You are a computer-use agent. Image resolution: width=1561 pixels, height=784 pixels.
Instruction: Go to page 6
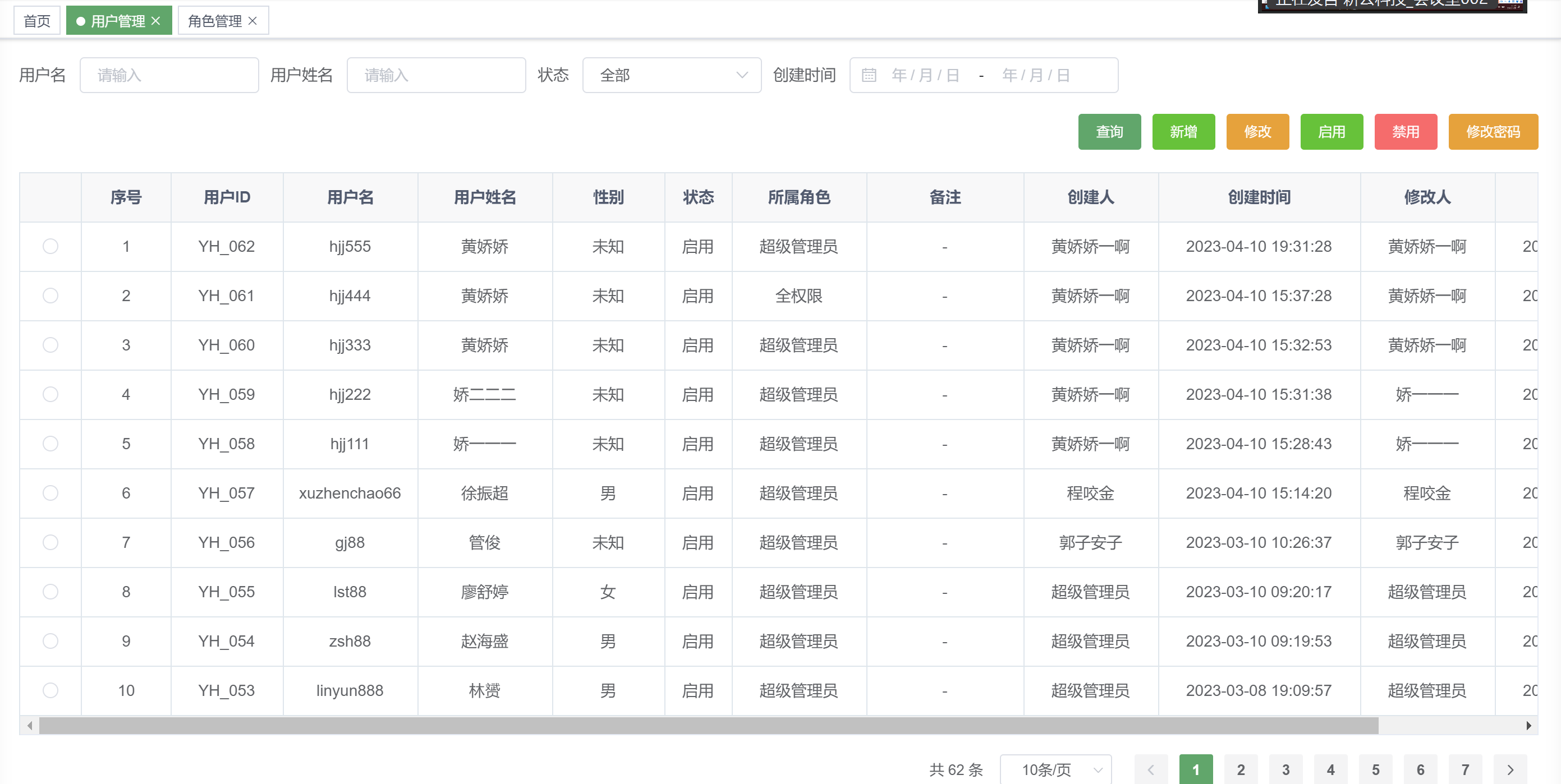click(x=1420, y=769)
